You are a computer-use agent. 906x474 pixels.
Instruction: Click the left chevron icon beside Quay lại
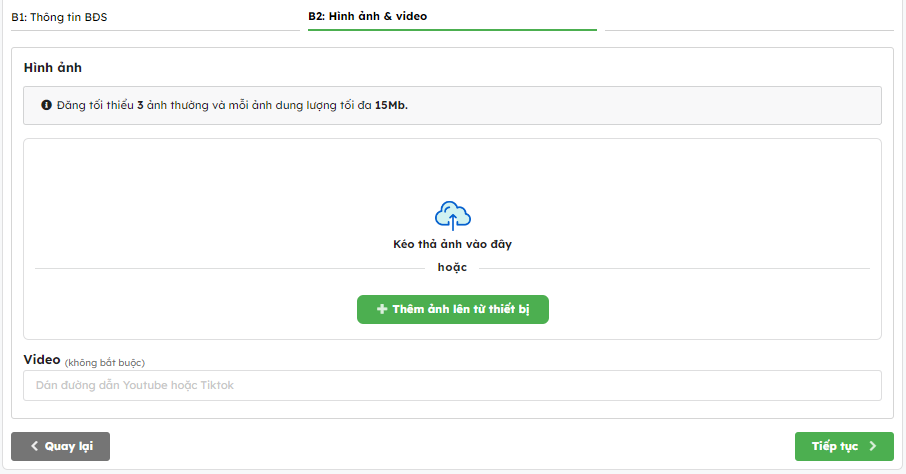tap(35, 447)
